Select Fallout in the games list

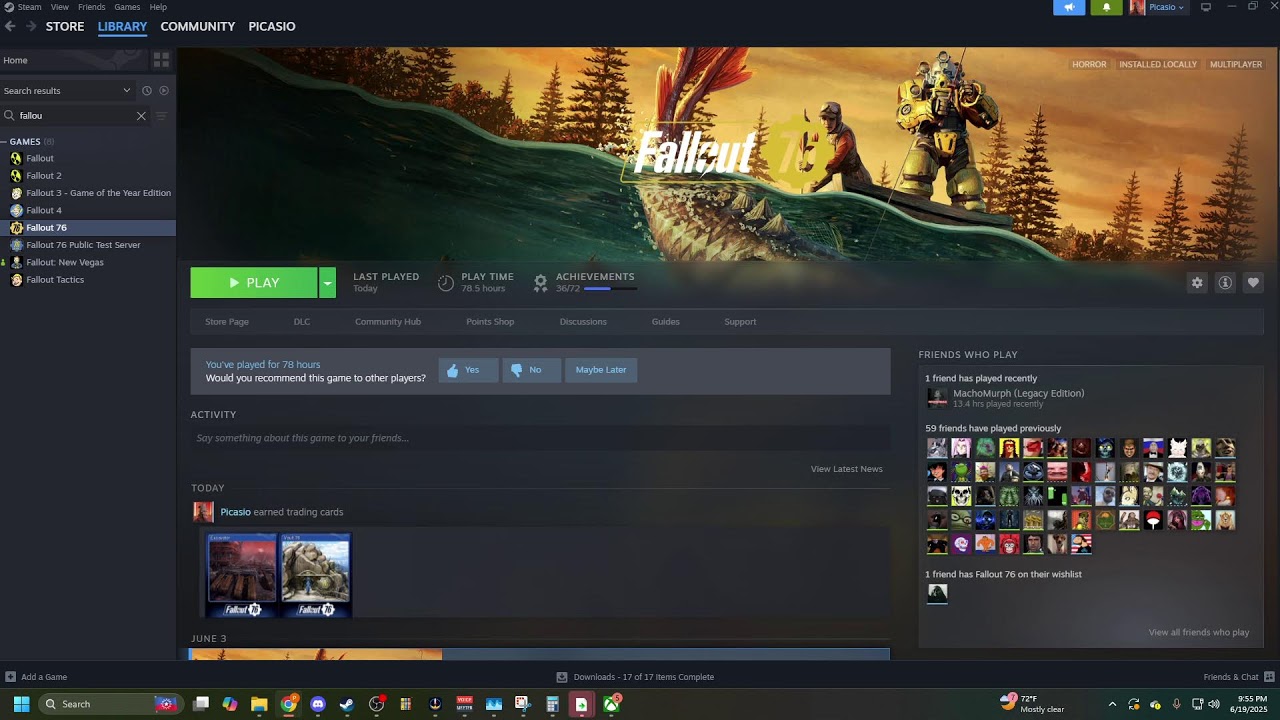[x=88, y=158]
